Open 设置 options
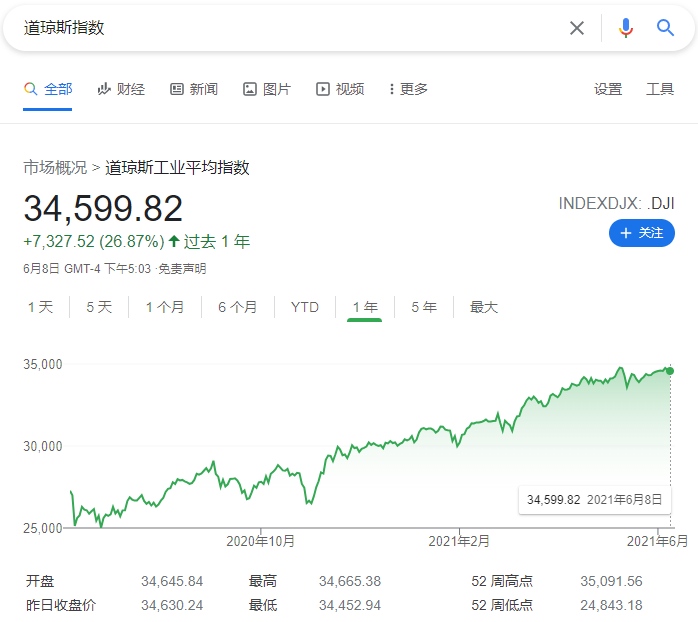This screenshot has height=622, width=698. point(608,89)
